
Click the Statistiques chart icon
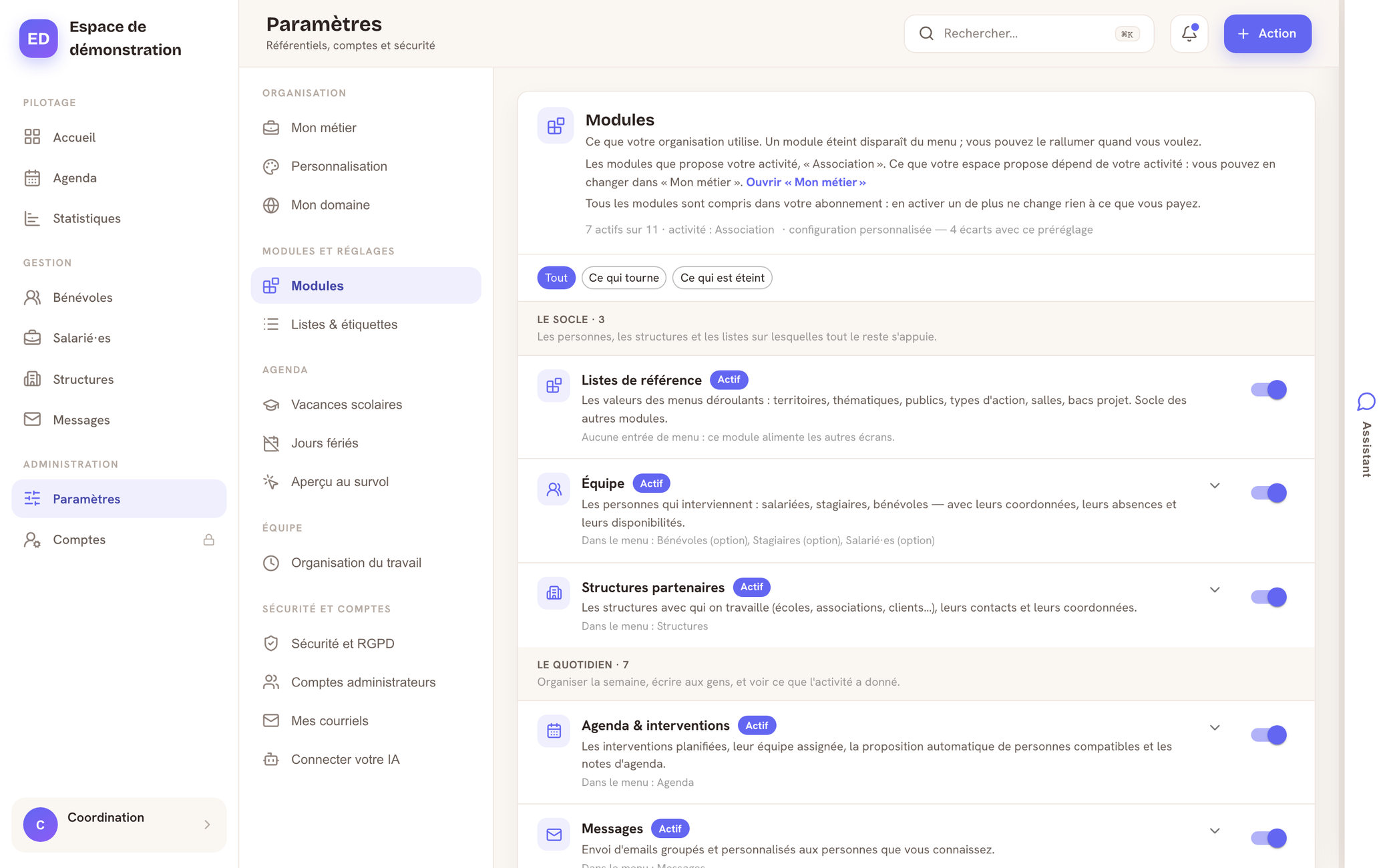coord(32,218)
